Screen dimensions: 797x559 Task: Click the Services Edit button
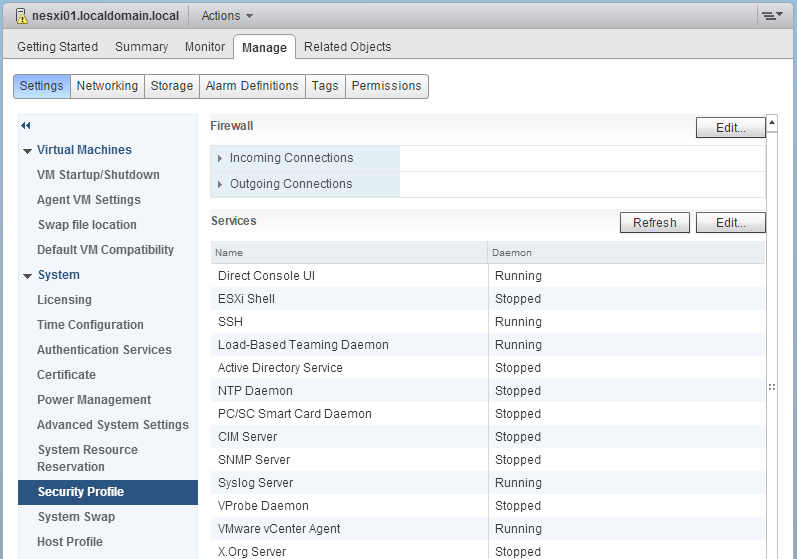coord(730,223)
